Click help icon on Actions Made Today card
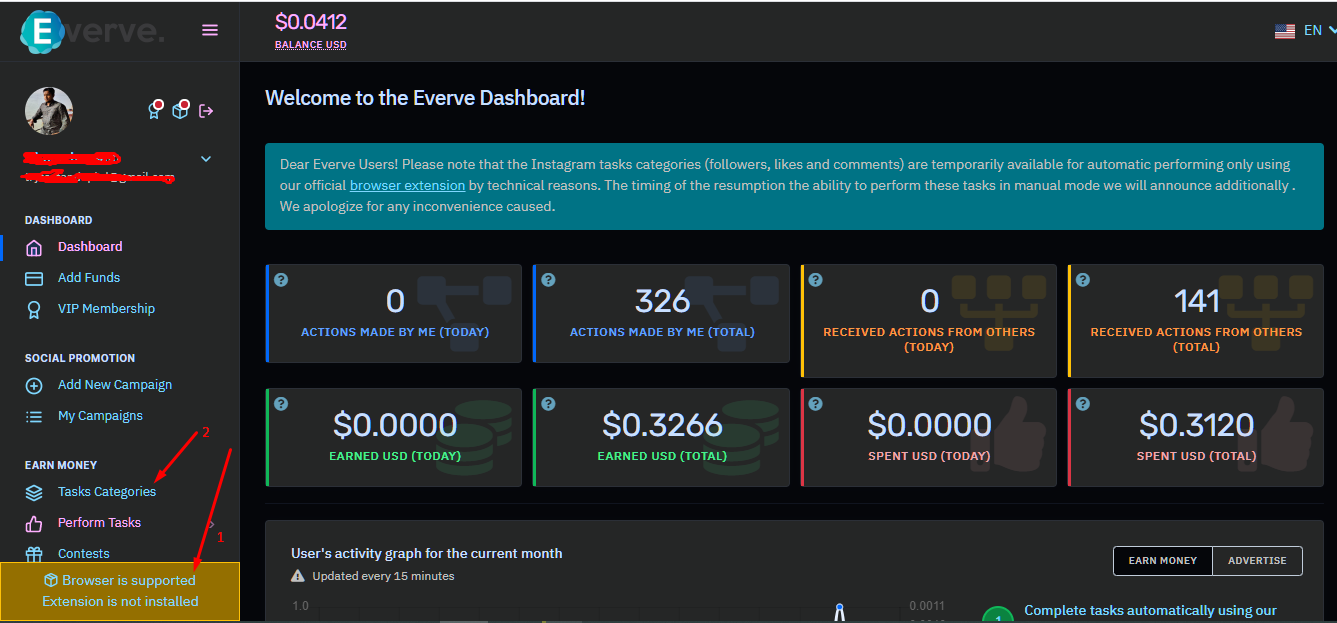 pos(281,280)
